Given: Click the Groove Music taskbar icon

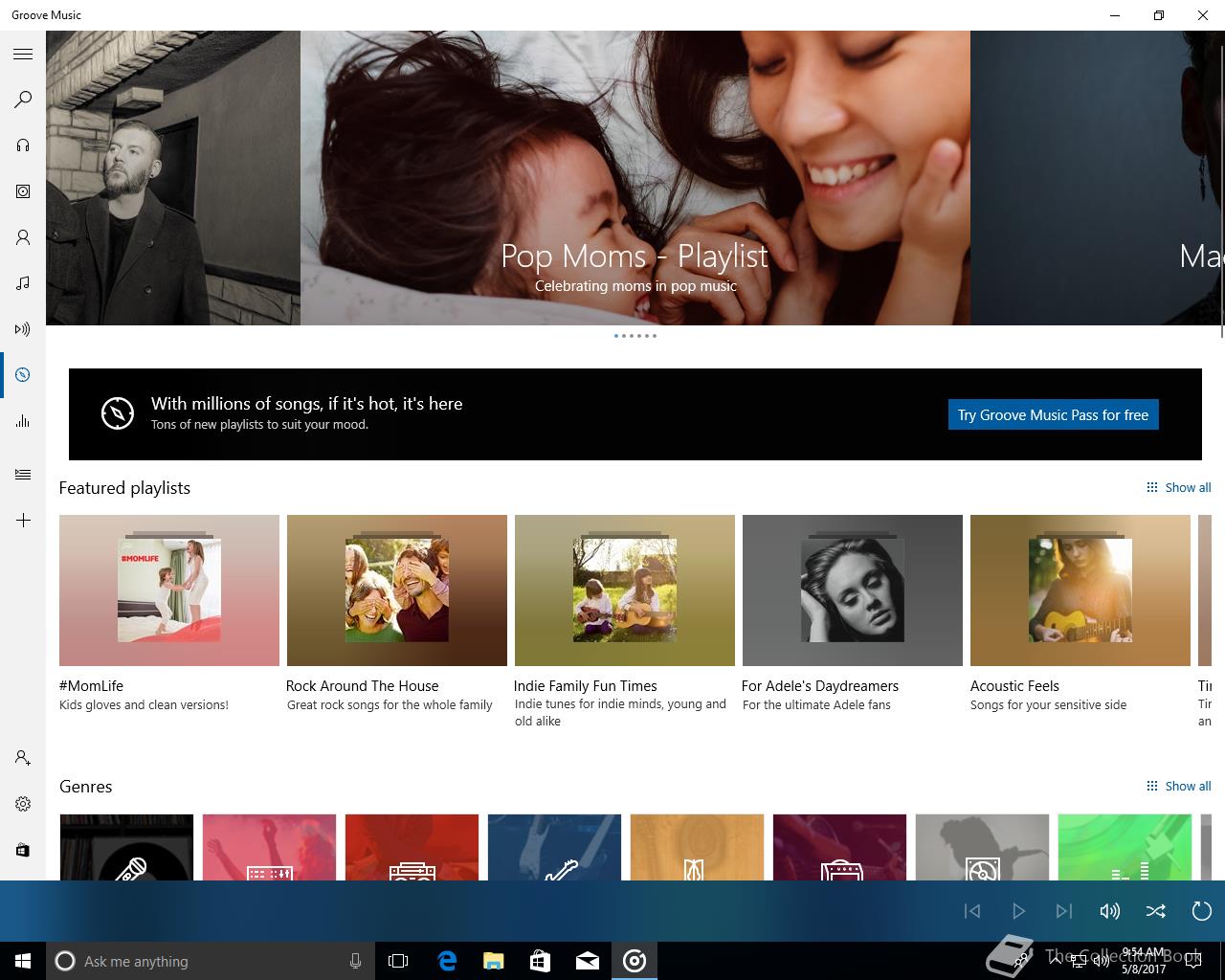Looking at the screenshot, I should point(635,961).
